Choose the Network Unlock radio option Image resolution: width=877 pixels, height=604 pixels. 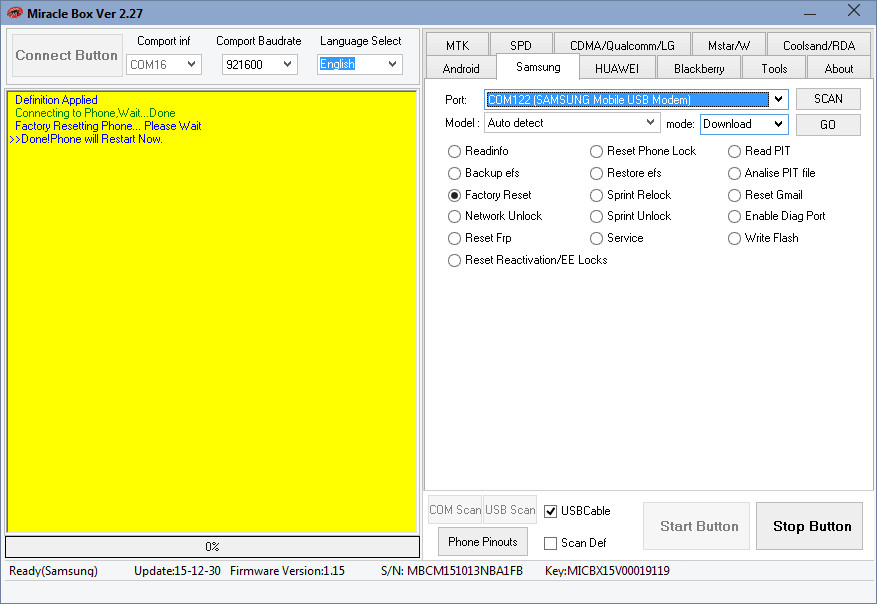[x=455, y=216]
